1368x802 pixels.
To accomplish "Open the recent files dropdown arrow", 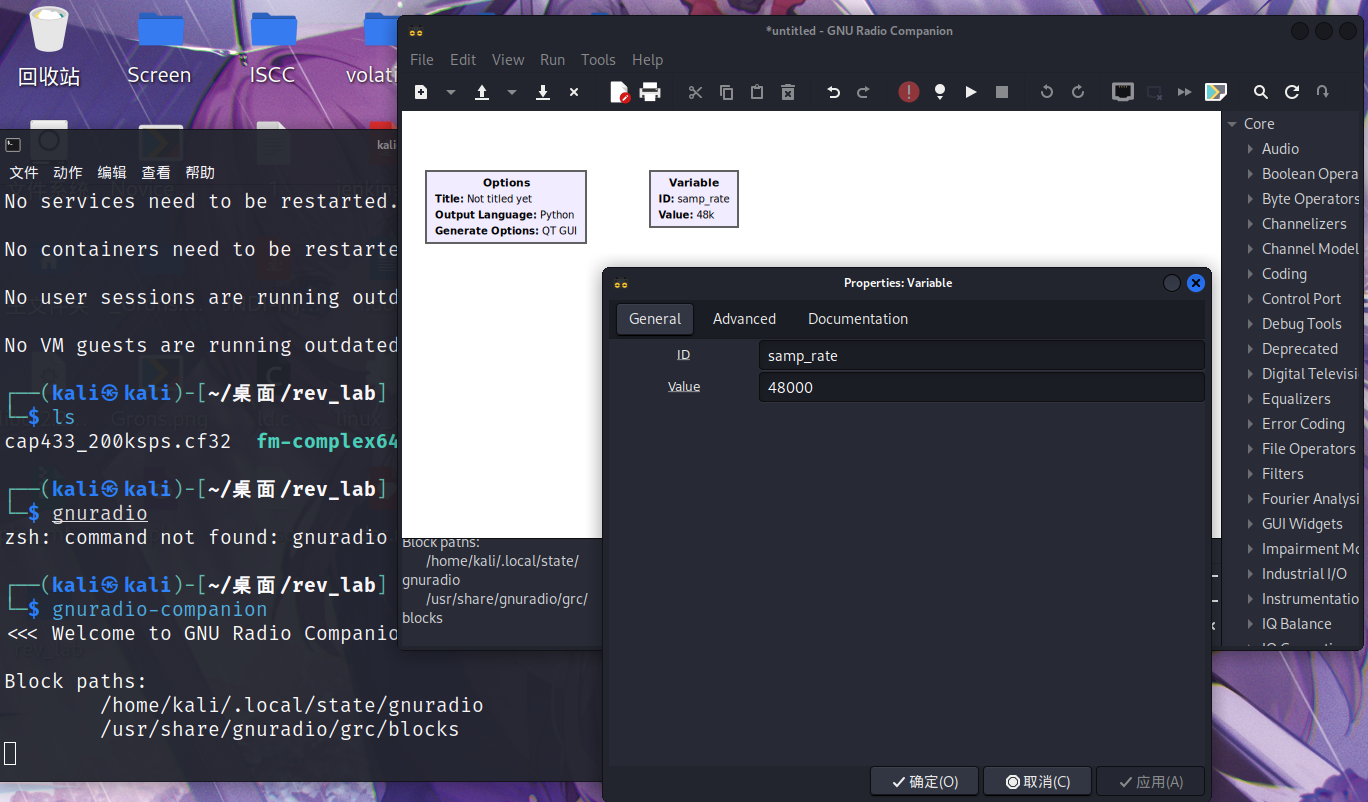I will click(x=511, y=92).
